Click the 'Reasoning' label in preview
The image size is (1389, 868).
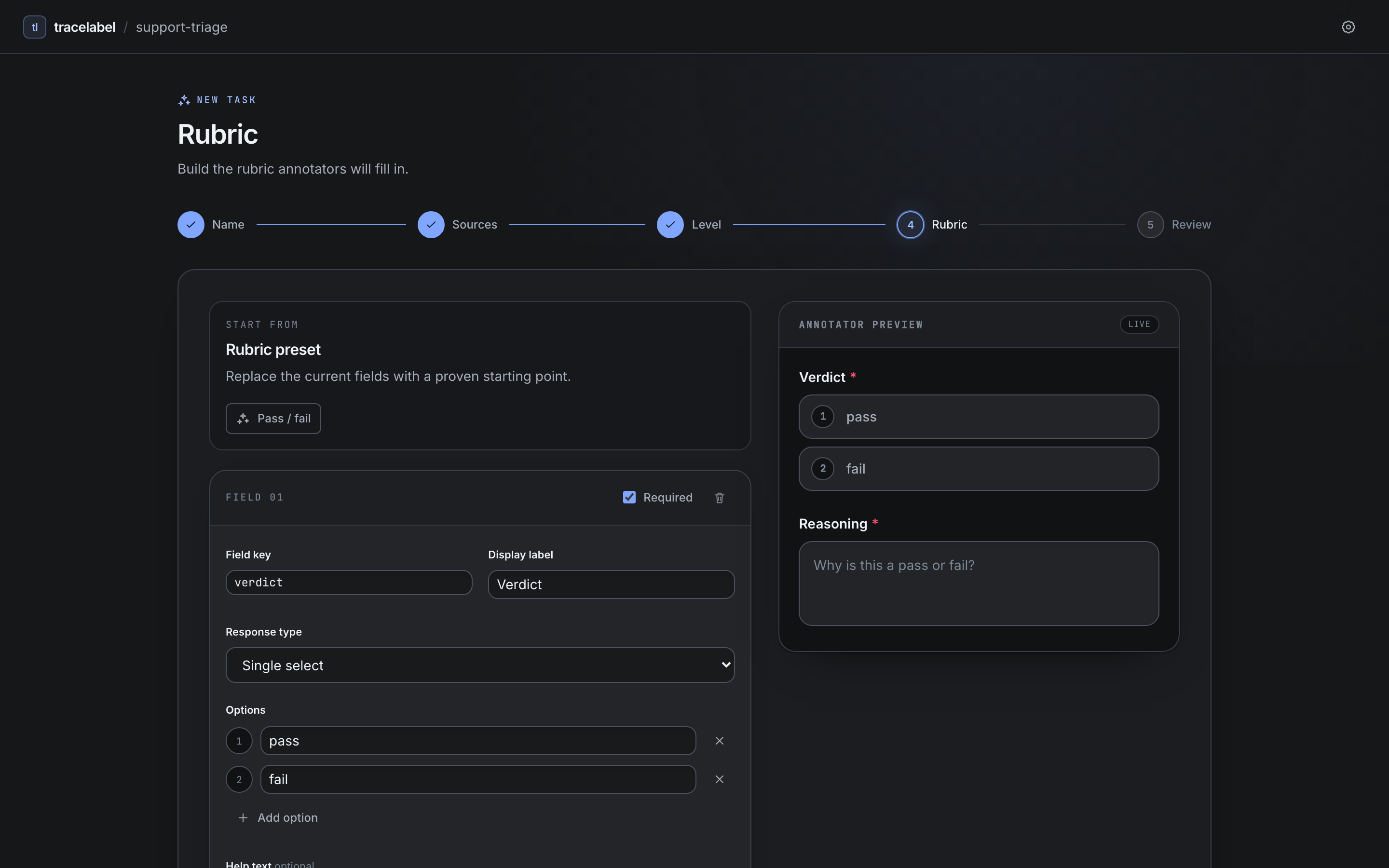[833, 524]
